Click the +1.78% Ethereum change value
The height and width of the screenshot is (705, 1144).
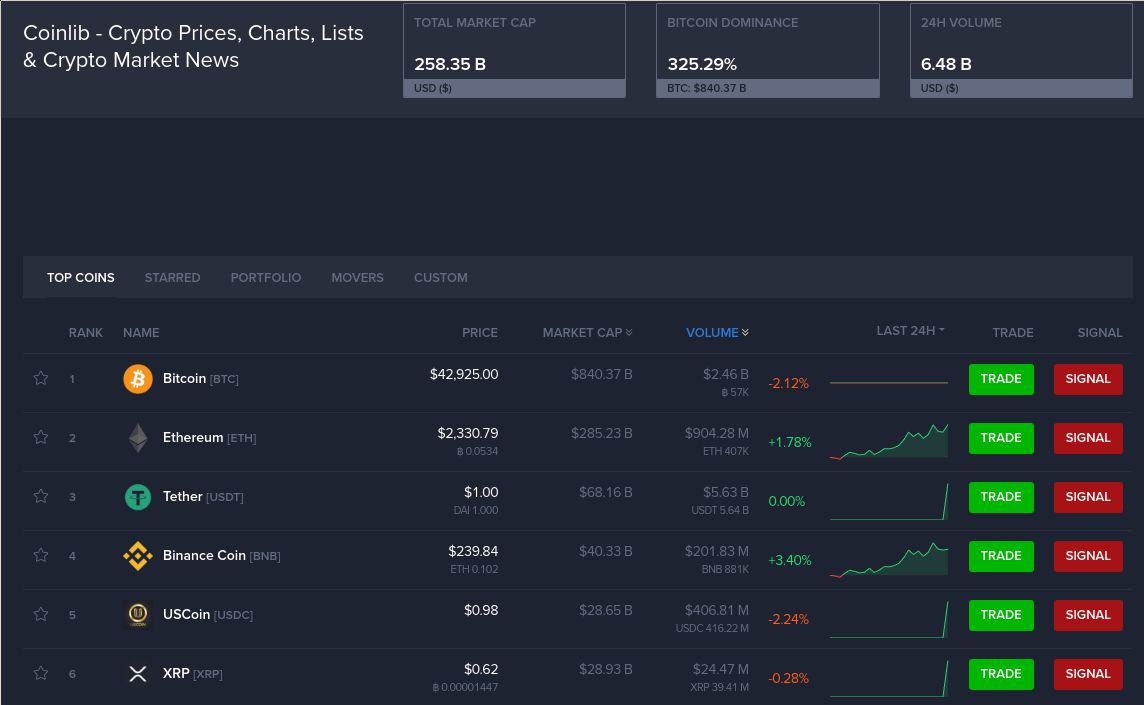coord(790,442)
